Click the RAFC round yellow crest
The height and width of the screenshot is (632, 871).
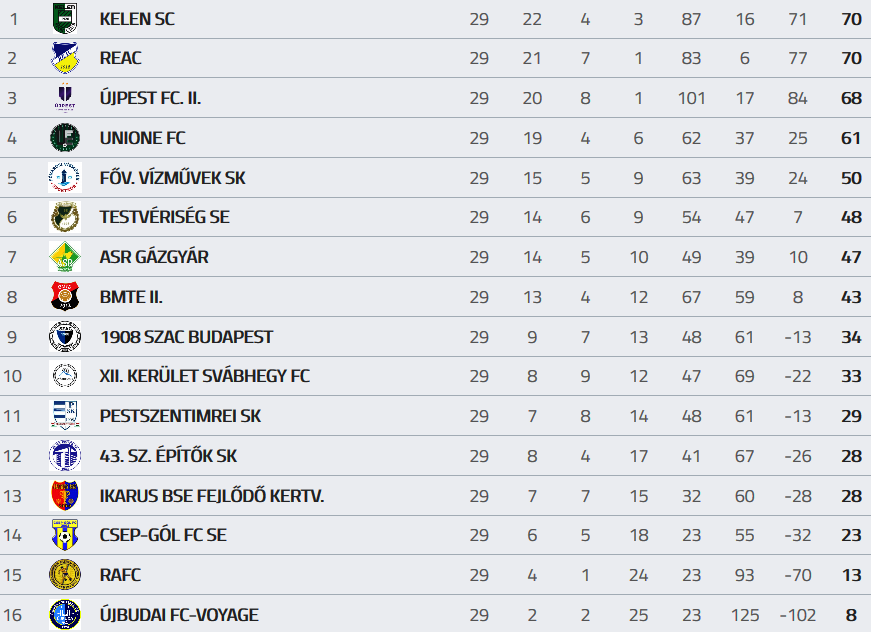pyautogui.click(x=65, y=575)
